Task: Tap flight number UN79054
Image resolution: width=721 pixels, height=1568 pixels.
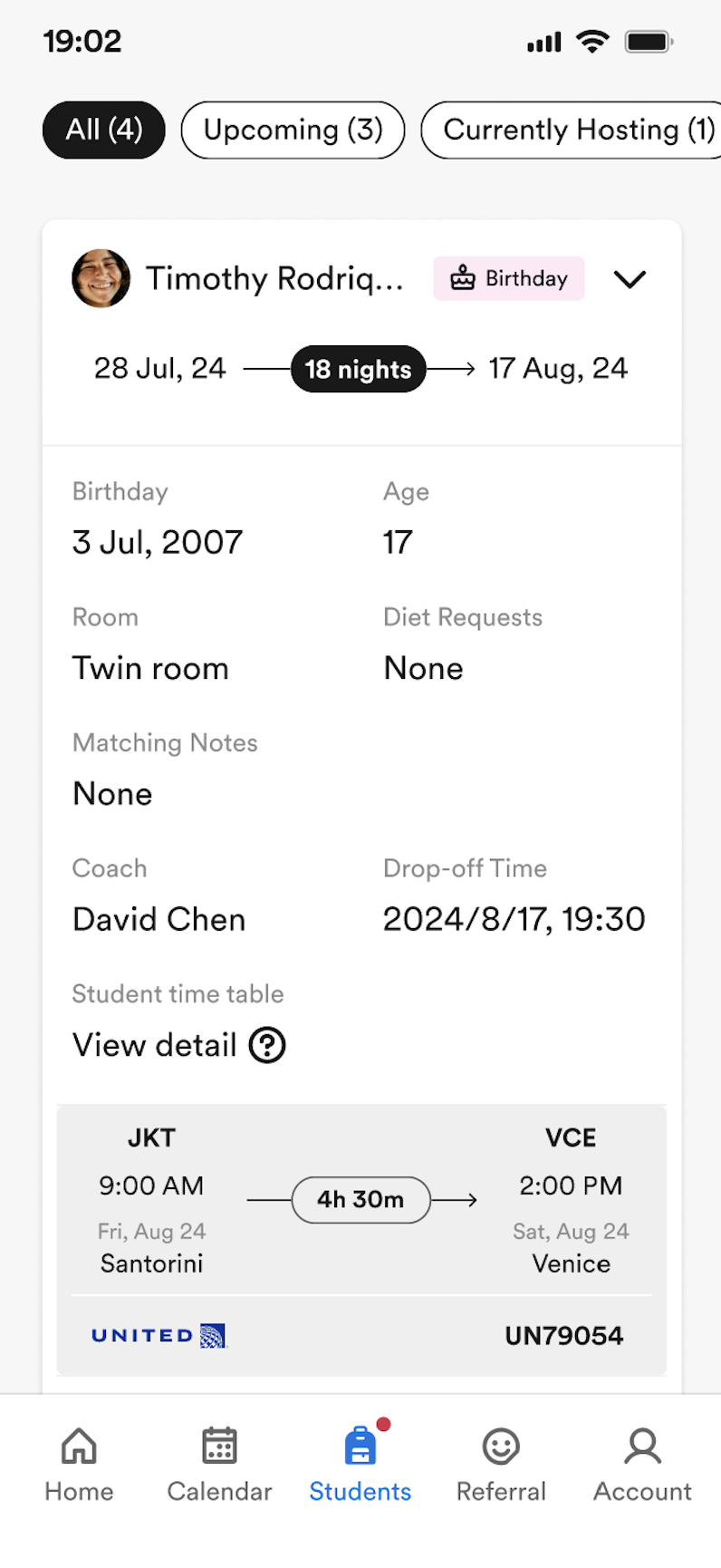Action: [x=563, y=1335]
